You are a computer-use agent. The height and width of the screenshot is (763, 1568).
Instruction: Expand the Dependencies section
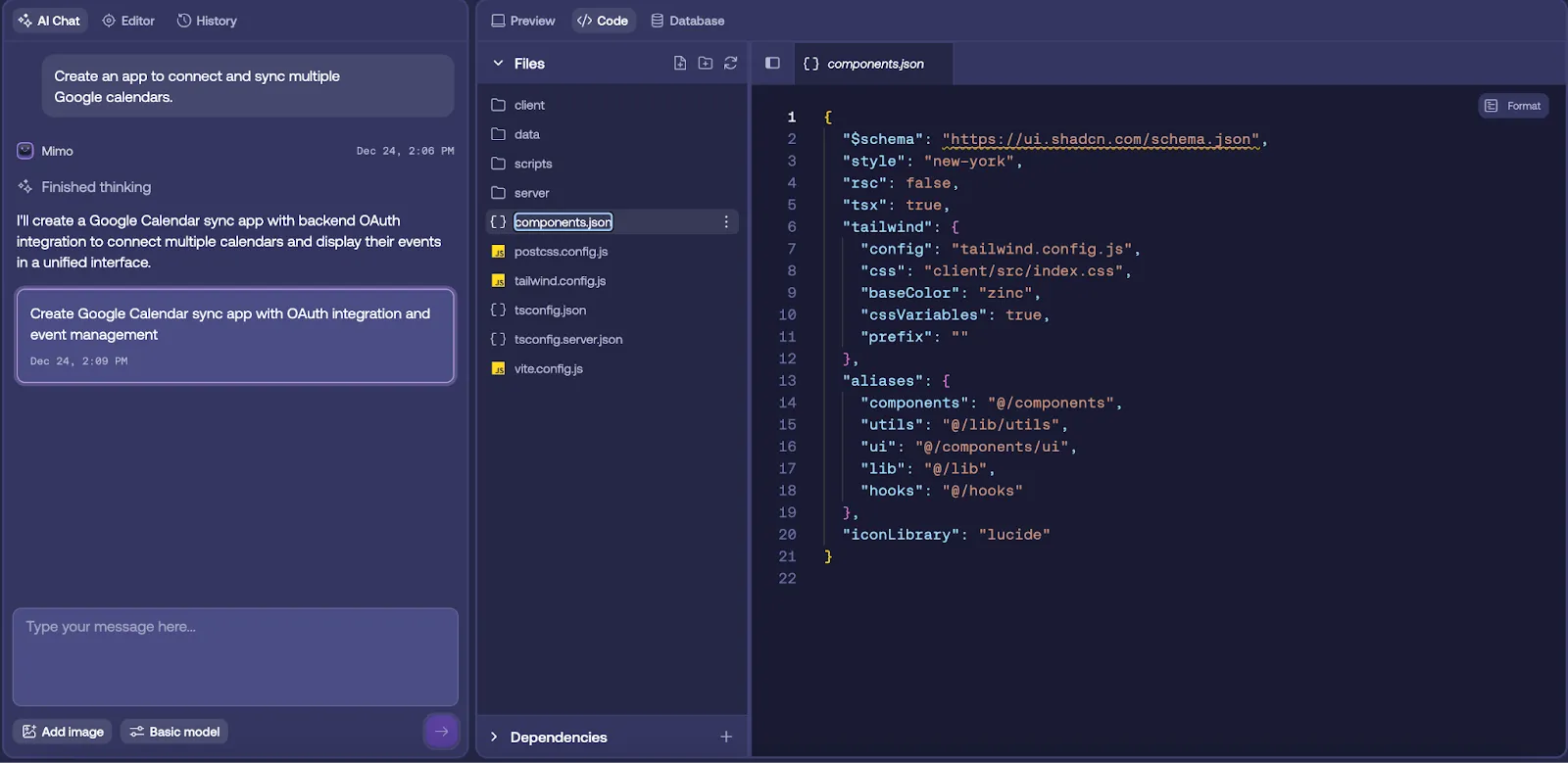point(494,737)
